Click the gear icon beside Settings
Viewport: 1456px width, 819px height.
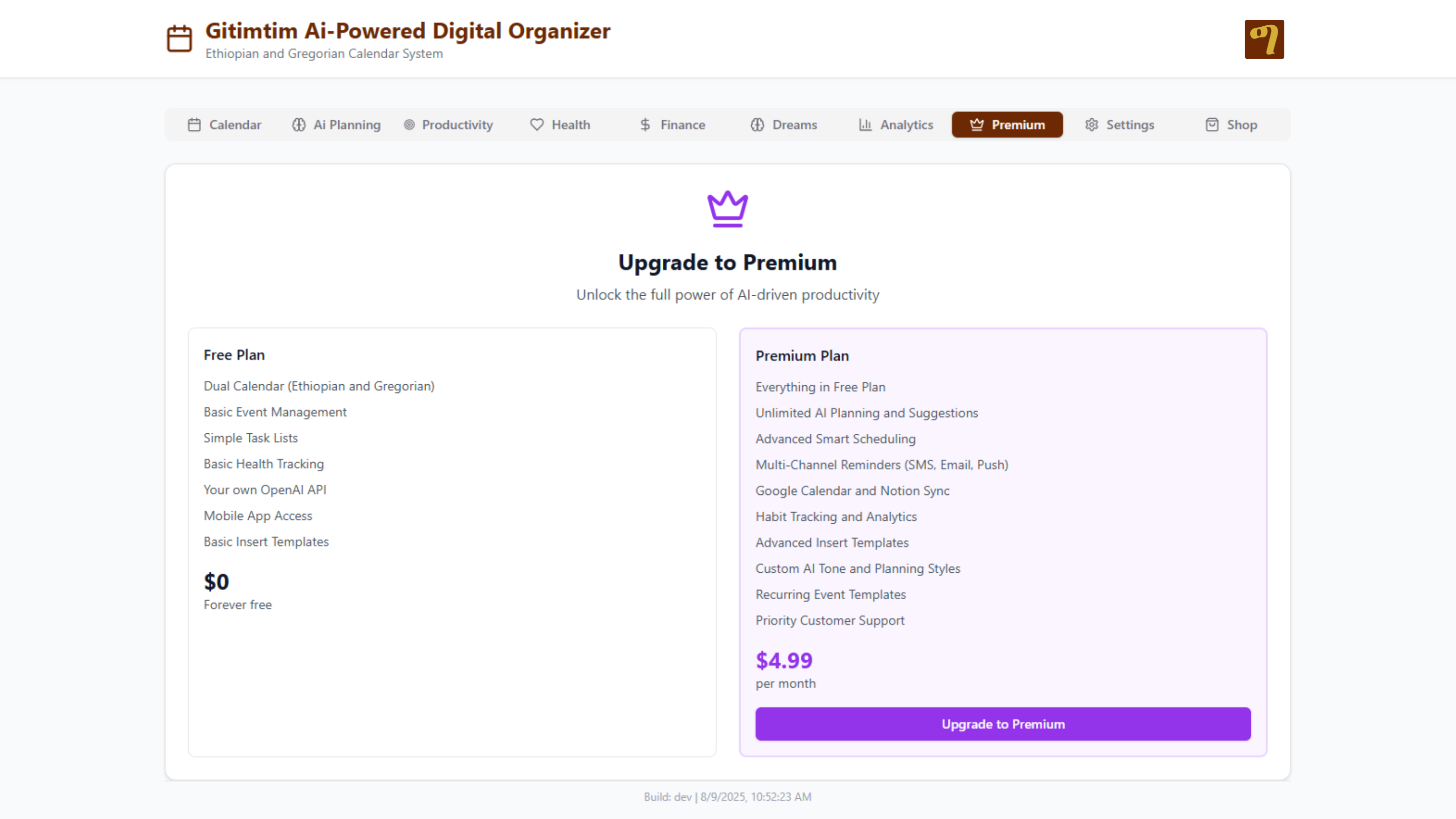pyautogui.click(x=1091, y=125)
